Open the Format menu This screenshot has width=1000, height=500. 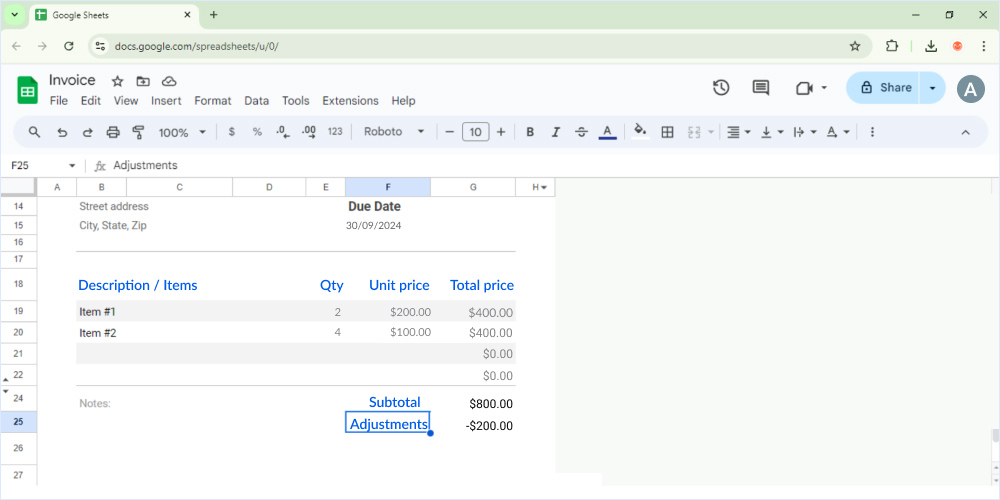[x=212, y=101]
